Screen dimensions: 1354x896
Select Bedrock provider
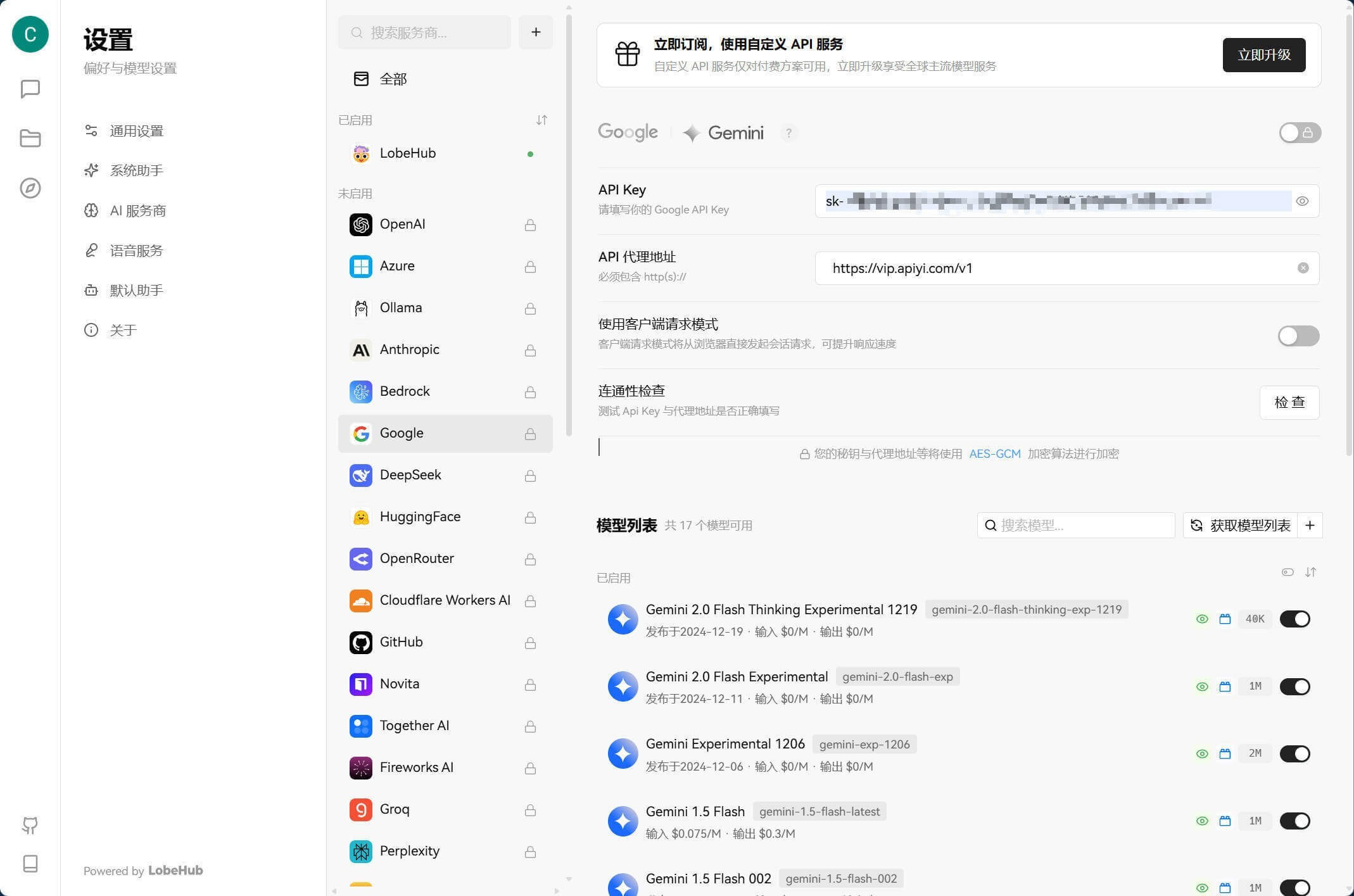pos(445,392)
